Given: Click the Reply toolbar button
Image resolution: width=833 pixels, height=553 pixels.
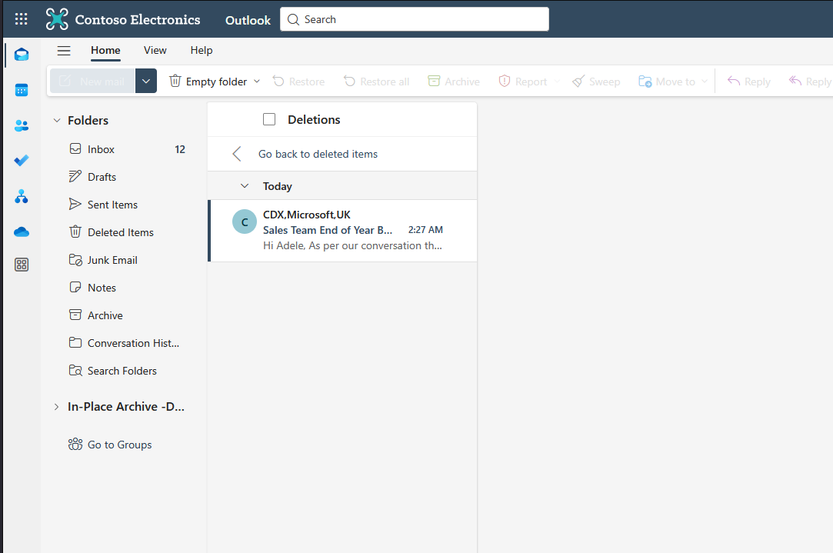Looking at the screenshot, I should [749, 81].
